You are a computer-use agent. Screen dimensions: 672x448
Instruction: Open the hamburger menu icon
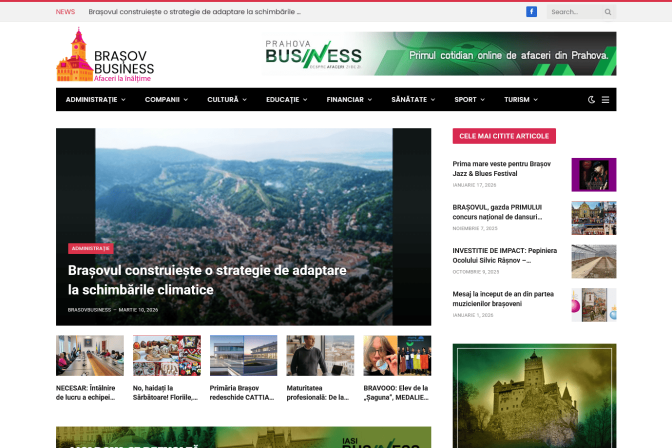click(x=605, y=99)
